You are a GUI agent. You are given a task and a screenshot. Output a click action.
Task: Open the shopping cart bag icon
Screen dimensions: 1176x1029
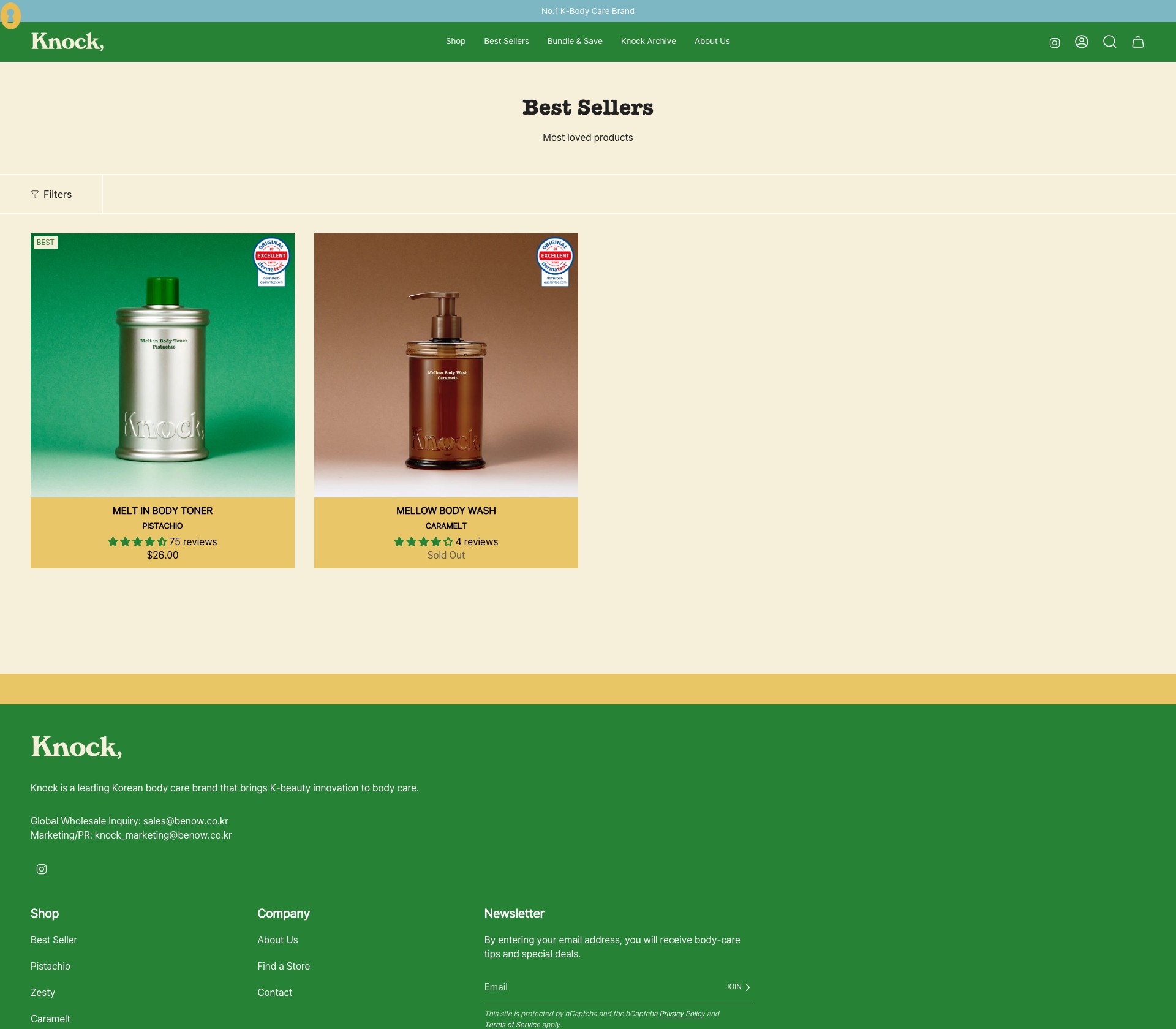(x=1138, y=42)
